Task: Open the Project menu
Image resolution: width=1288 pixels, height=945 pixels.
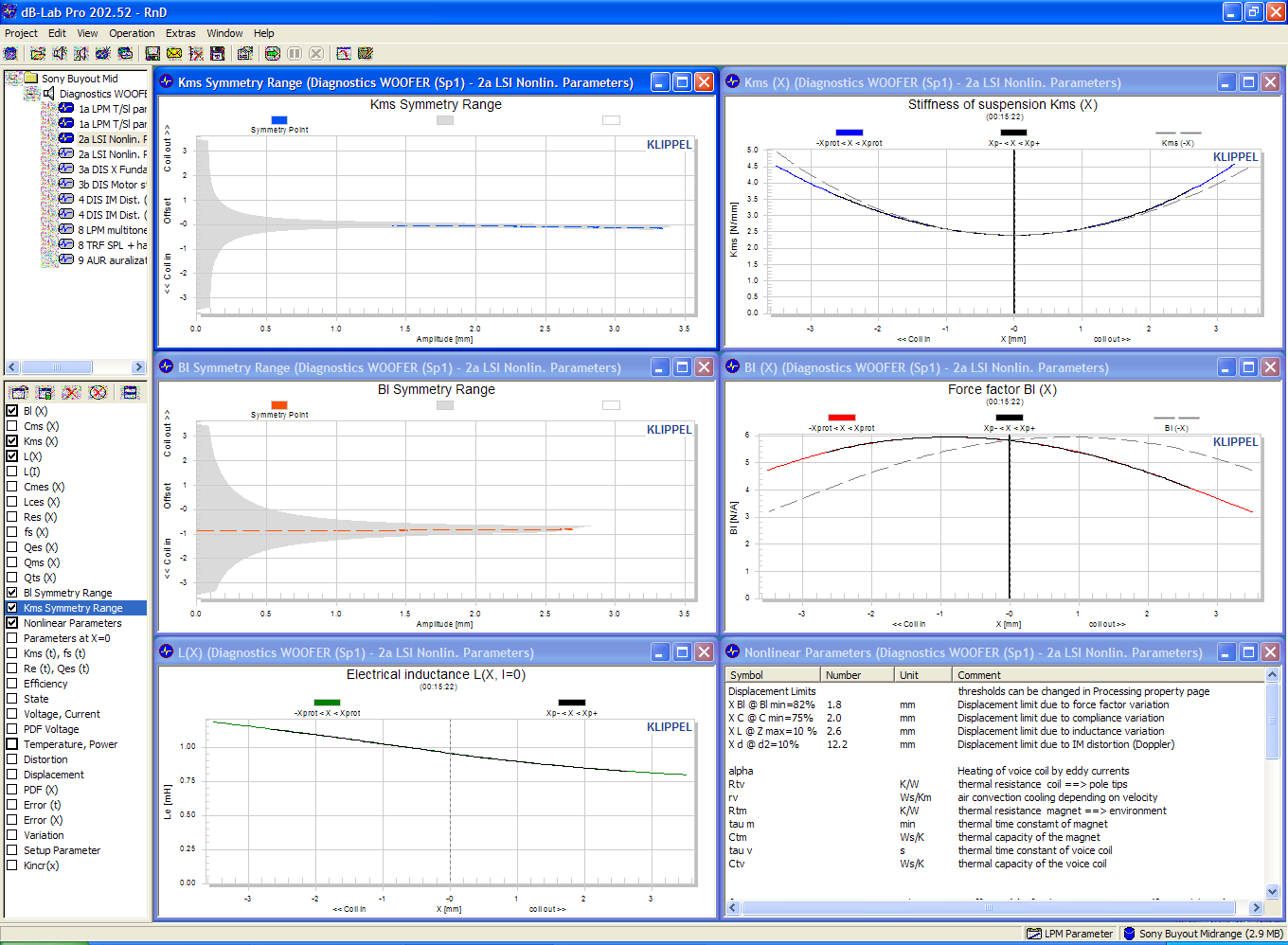Action: point(22,33)
